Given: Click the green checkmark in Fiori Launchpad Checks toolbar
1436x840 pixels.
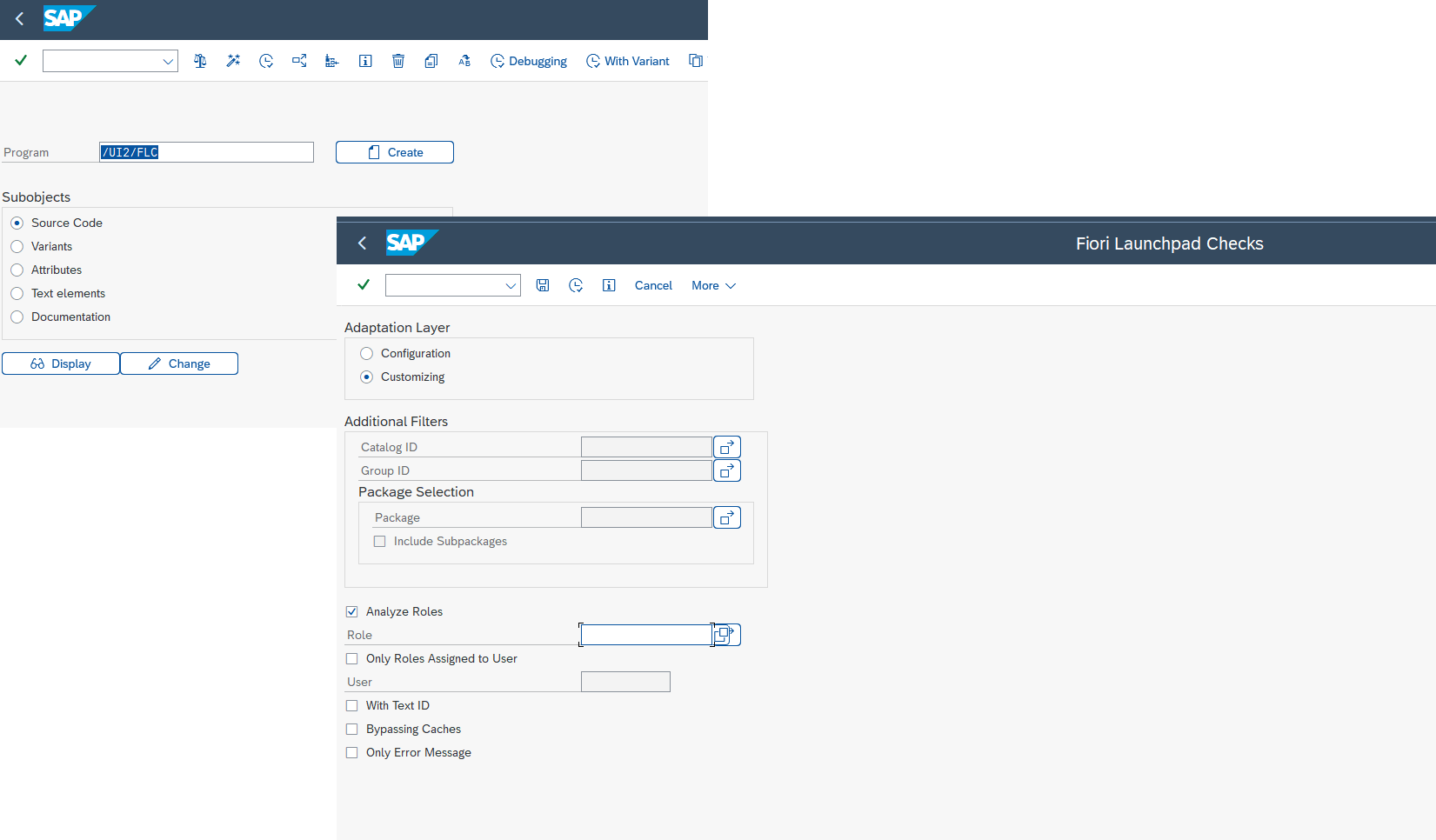Looking at the screenshot, I should [x=364, y=284].
